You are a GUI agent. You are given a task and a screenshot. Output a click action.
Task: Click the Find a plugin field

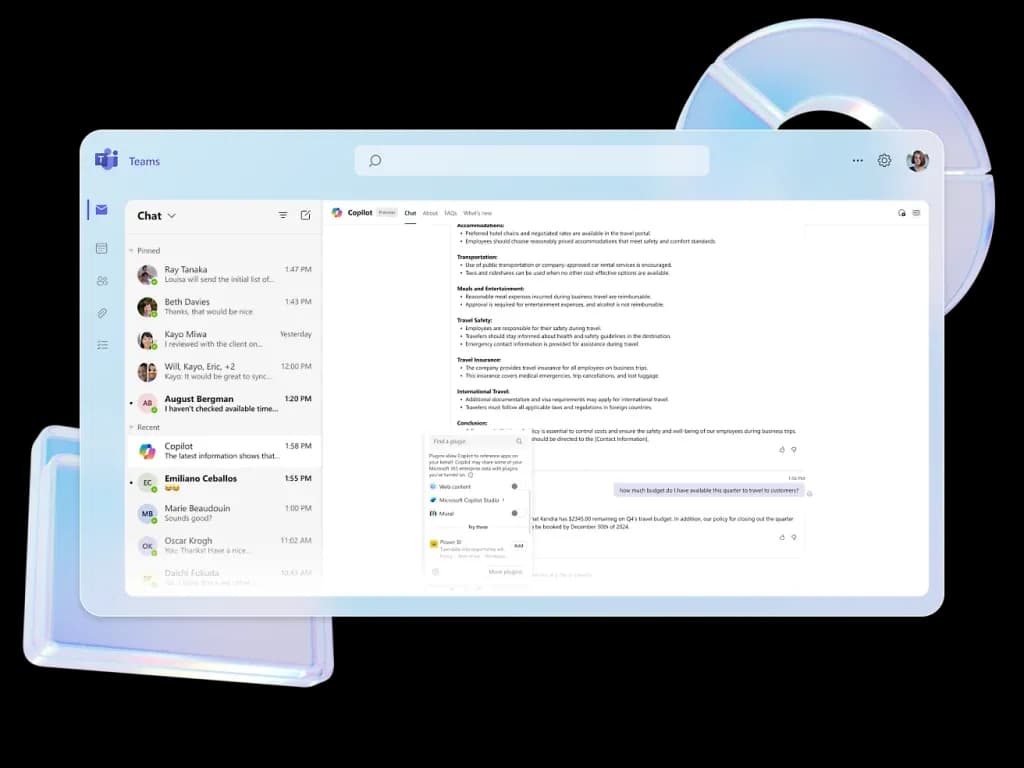pyautogui.click(x=477, y=441)
